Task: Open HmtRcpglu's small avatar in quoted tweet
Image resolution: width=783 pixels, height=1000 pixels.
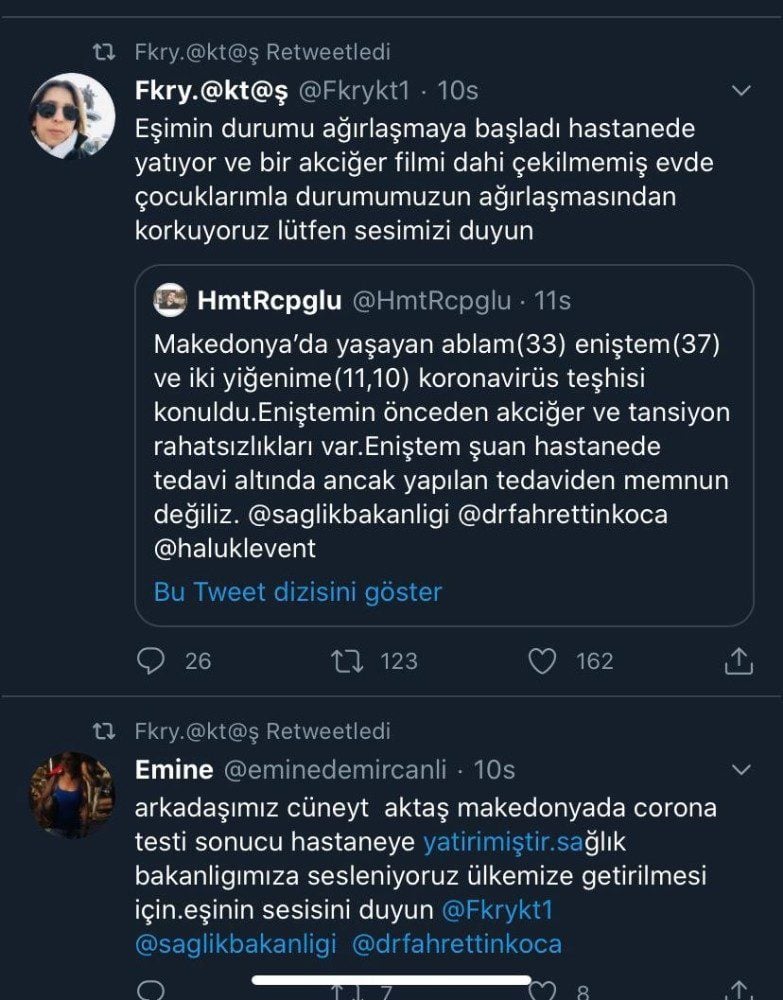Action: click(170, 300)
